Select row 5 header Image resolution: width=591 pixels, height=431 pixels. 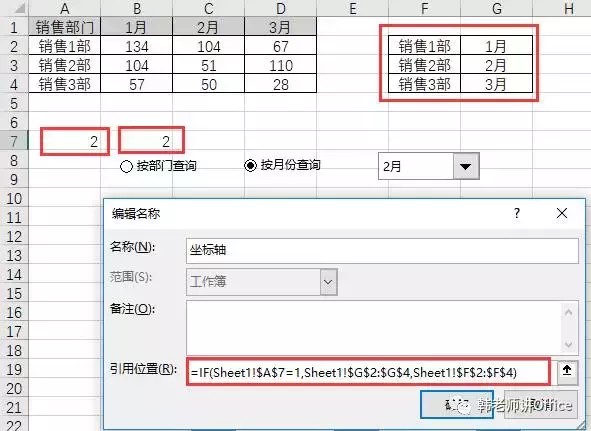click(x=14, y=103)
